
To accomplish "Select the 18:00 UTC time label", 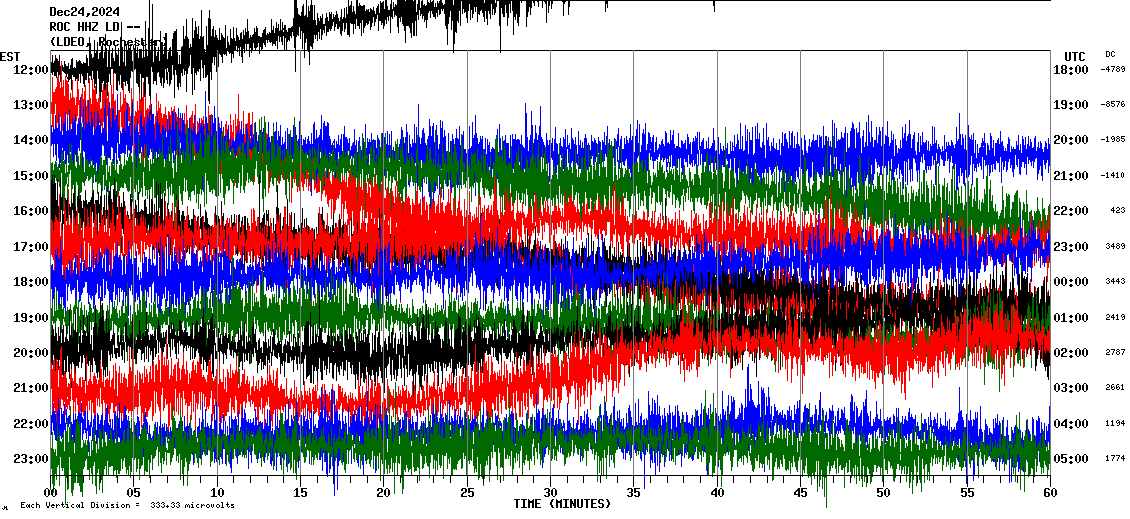I will click(1070, 70).
